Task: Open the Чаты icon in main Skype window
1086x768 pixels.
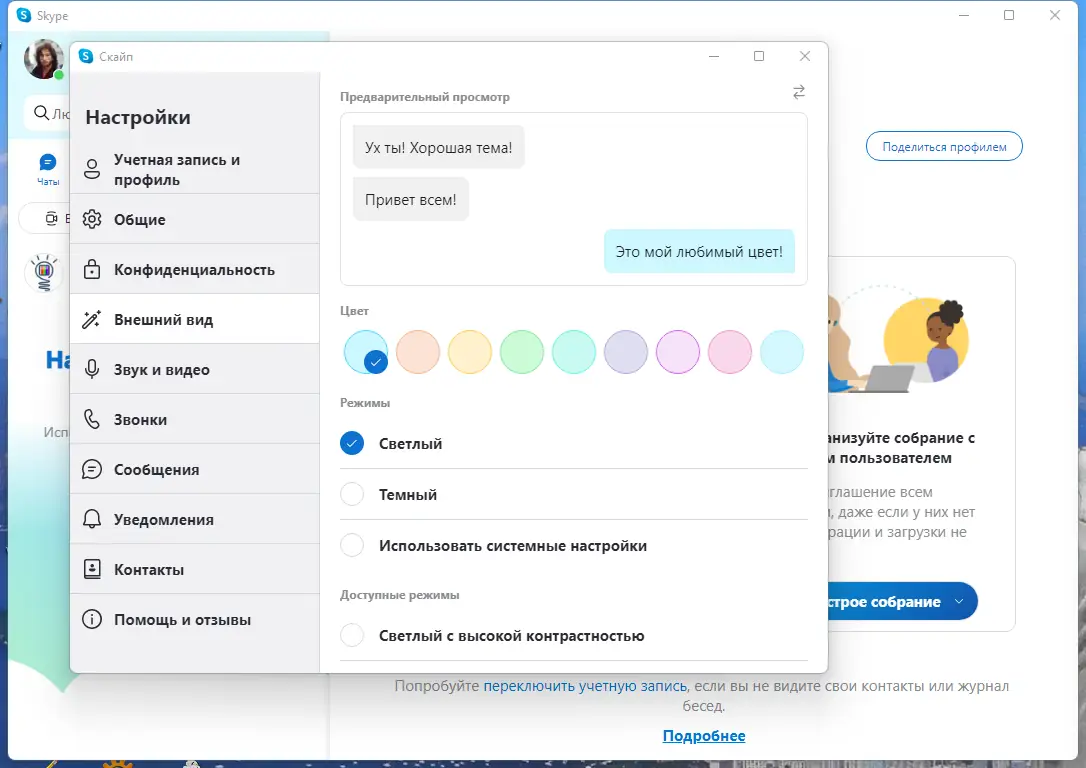Action: [48, 170]
